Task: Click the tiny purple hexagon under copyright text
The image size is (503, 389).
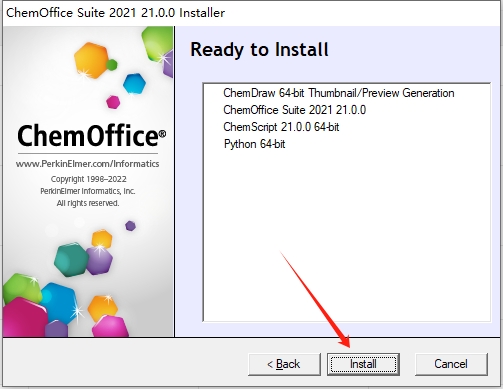Action: tap(130, 226)
